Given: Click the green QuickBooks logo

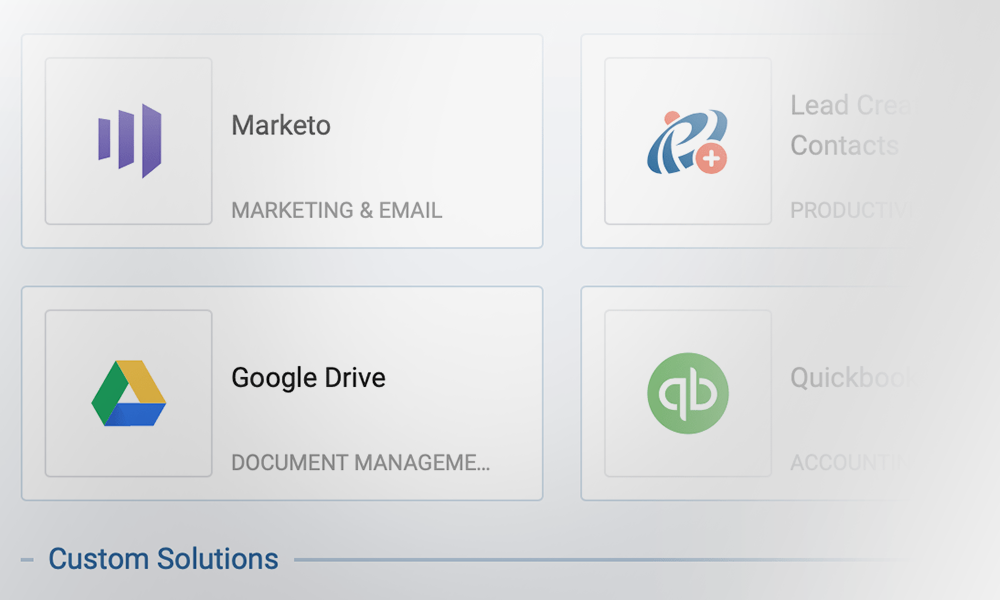Looking at the screenshot, I should 688,393.
